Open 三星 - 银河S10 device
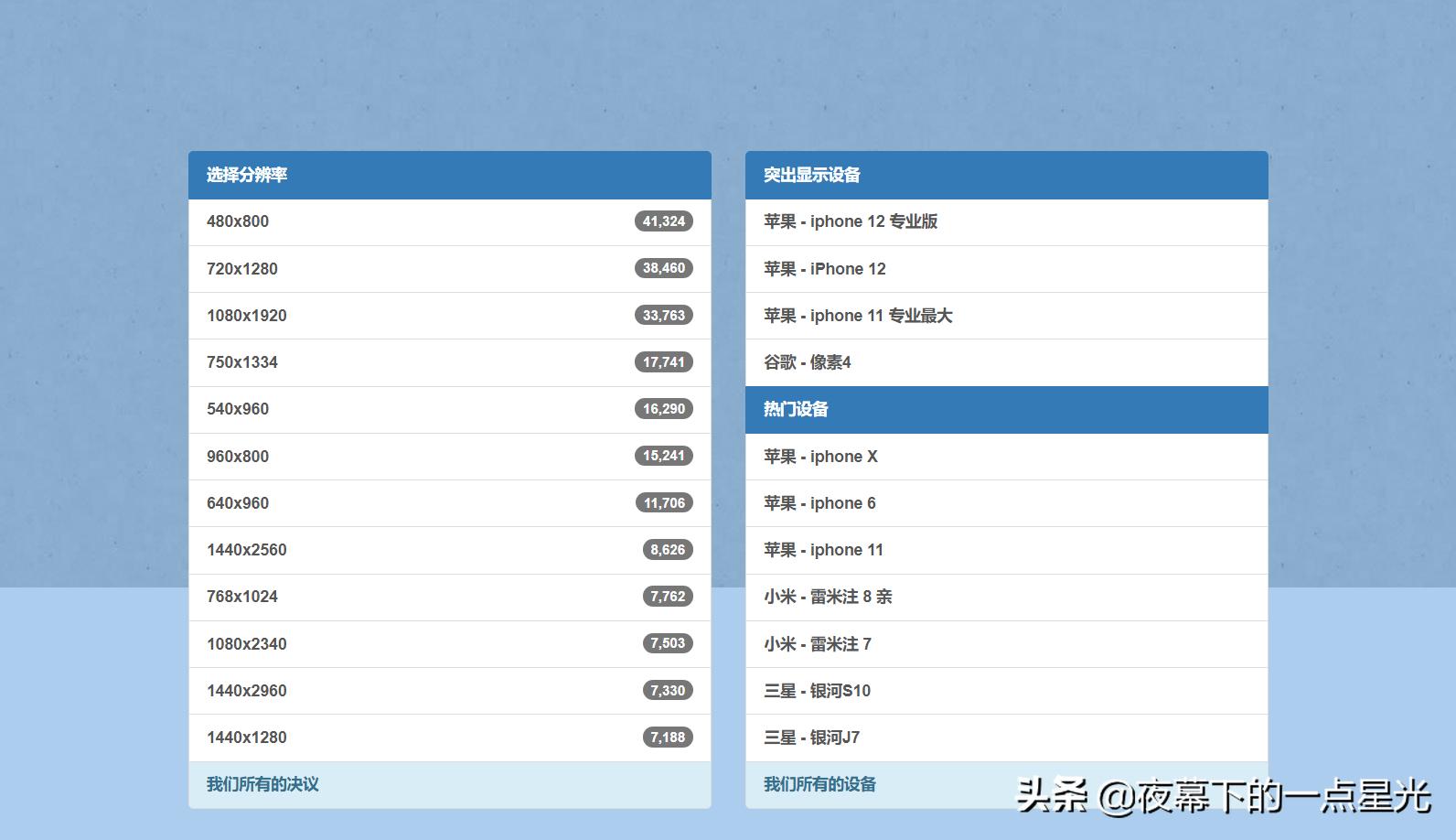The width and height of the screenshot is (1456, 840). [x=1007, y=691]
